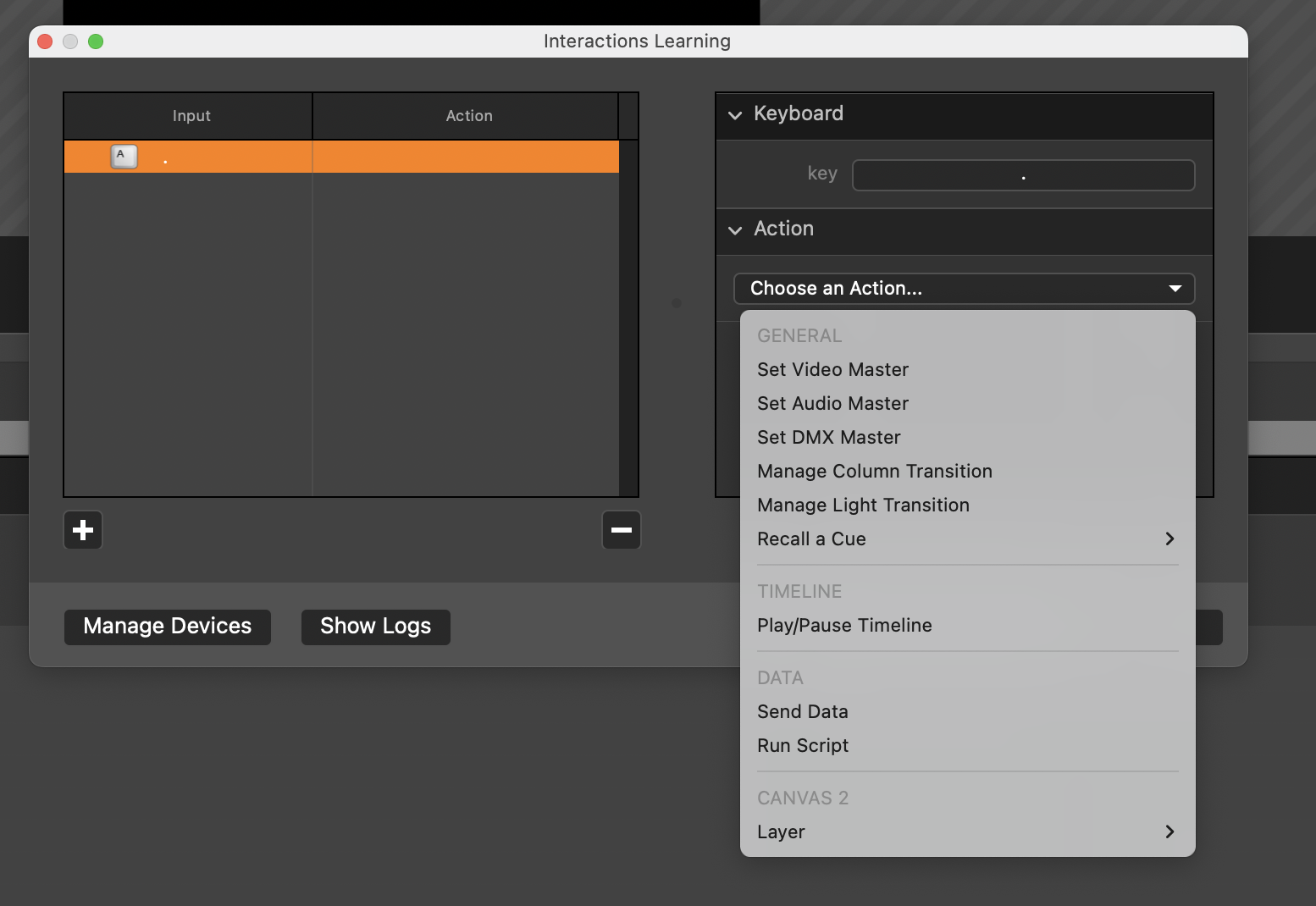
Task: Open Show Logs
Action: 375,627
